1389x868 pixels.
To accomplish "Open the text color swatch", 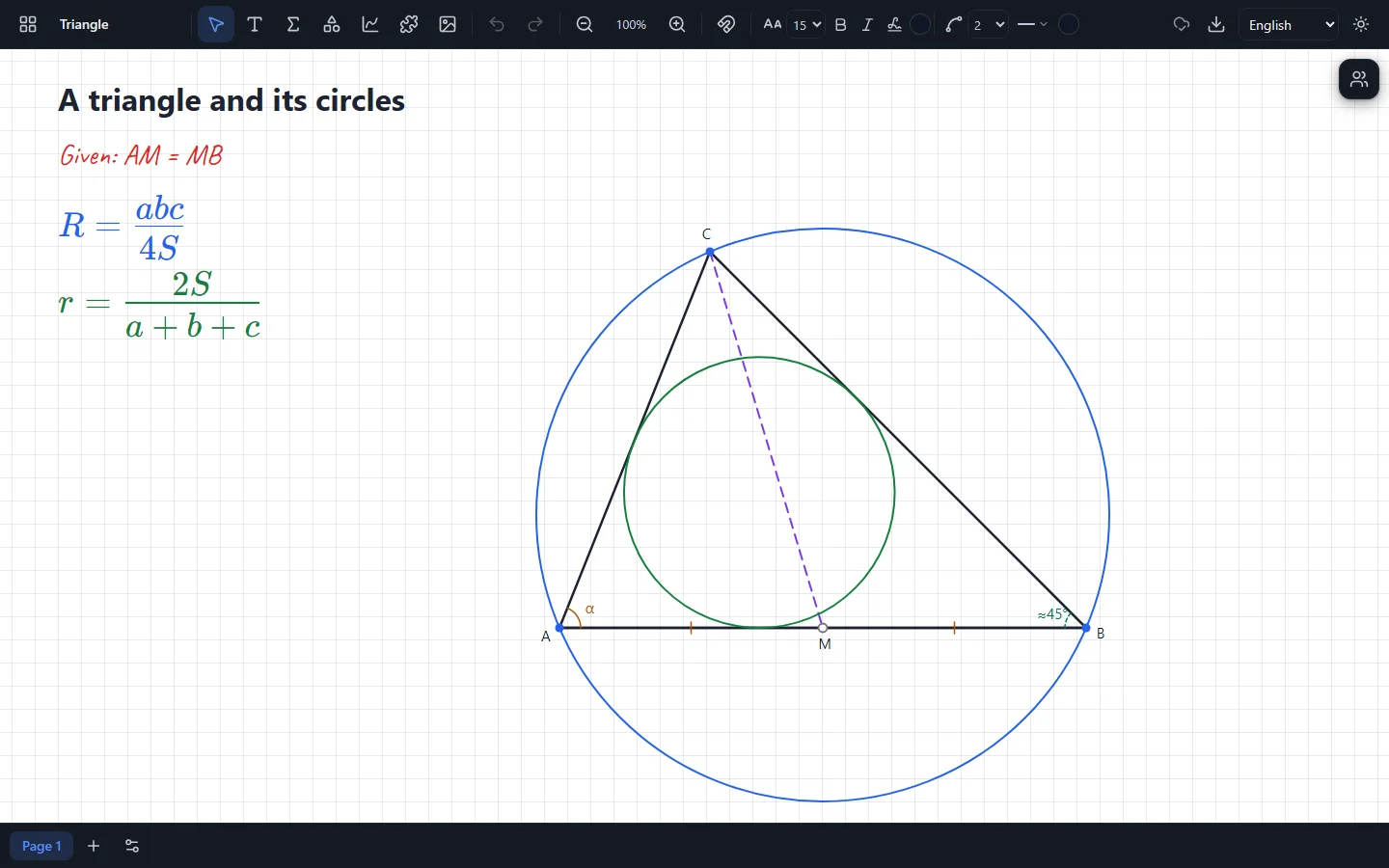I will point(921,24).
